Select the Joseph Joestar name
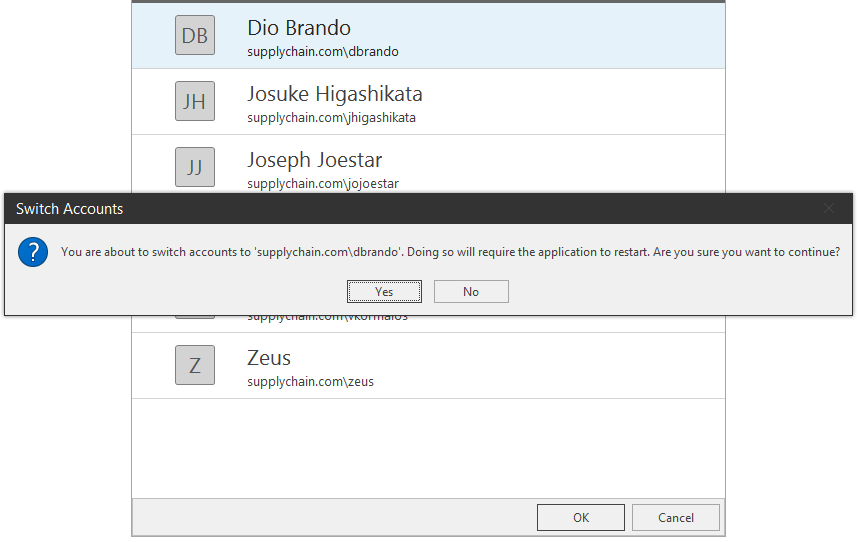The height and width of the screenshot is (542, 858). [x=315, y=160]
